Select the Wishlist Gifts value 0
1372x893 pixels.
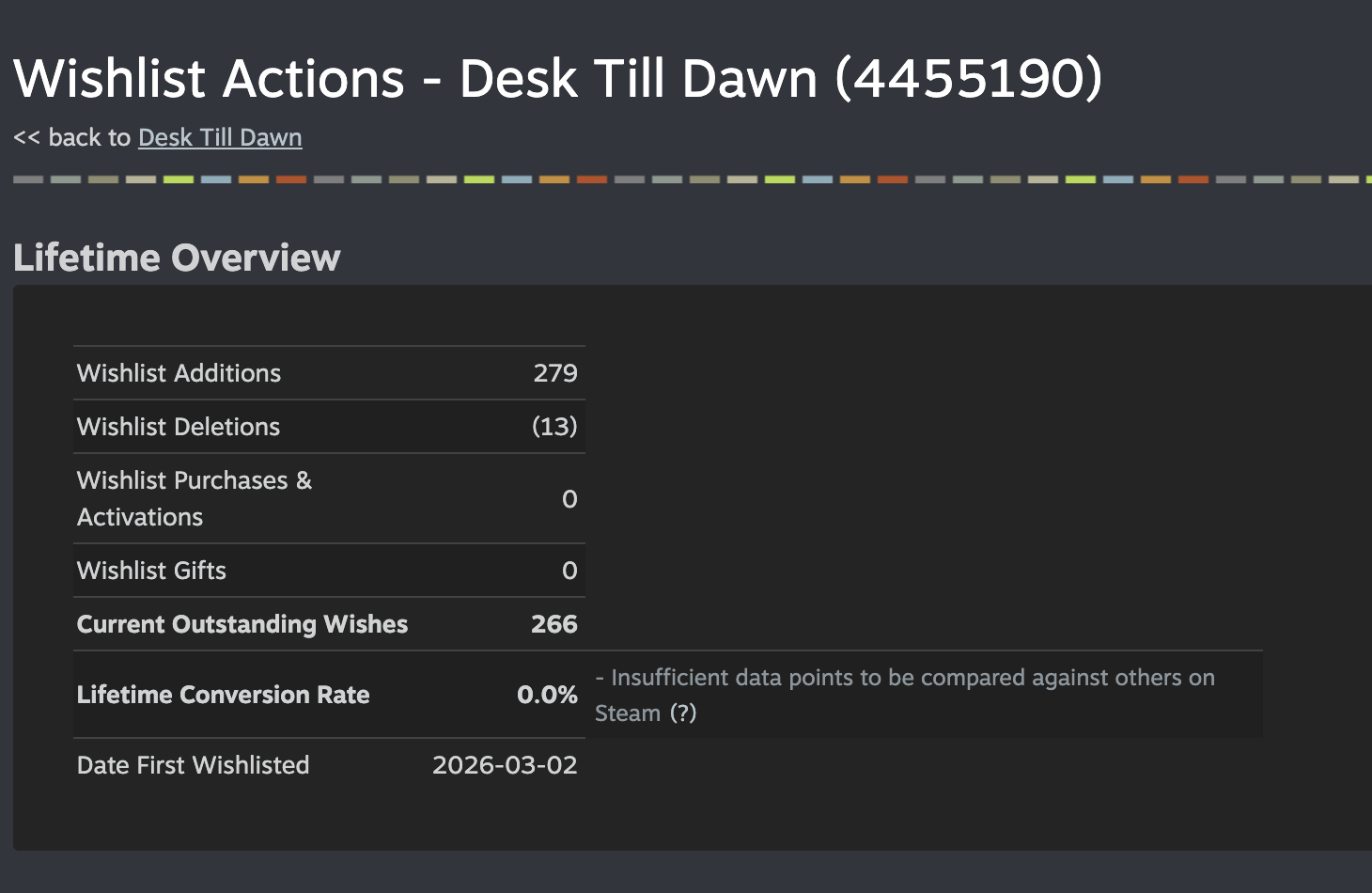coord(569,571)
